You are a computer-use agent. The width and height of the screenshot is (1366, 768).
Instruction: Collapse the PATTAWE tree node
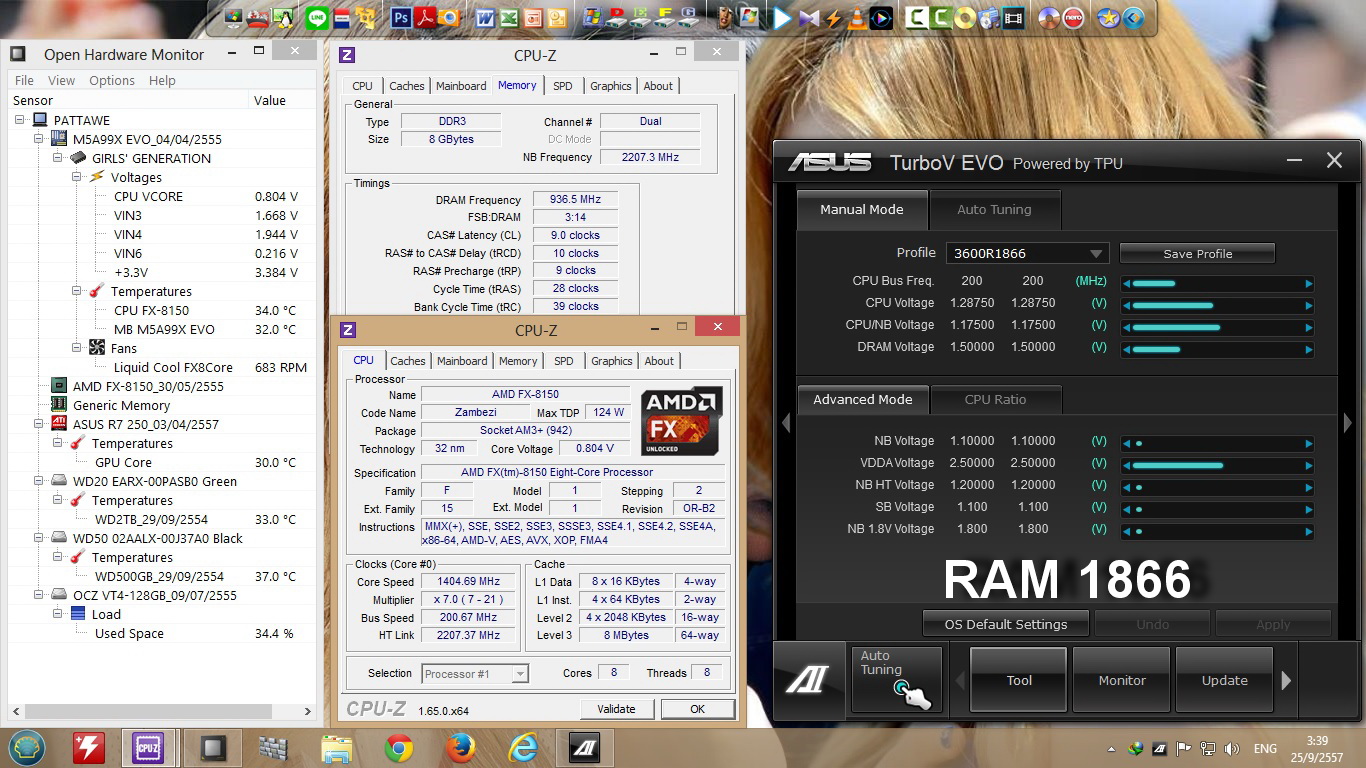(x=20, y=120)
